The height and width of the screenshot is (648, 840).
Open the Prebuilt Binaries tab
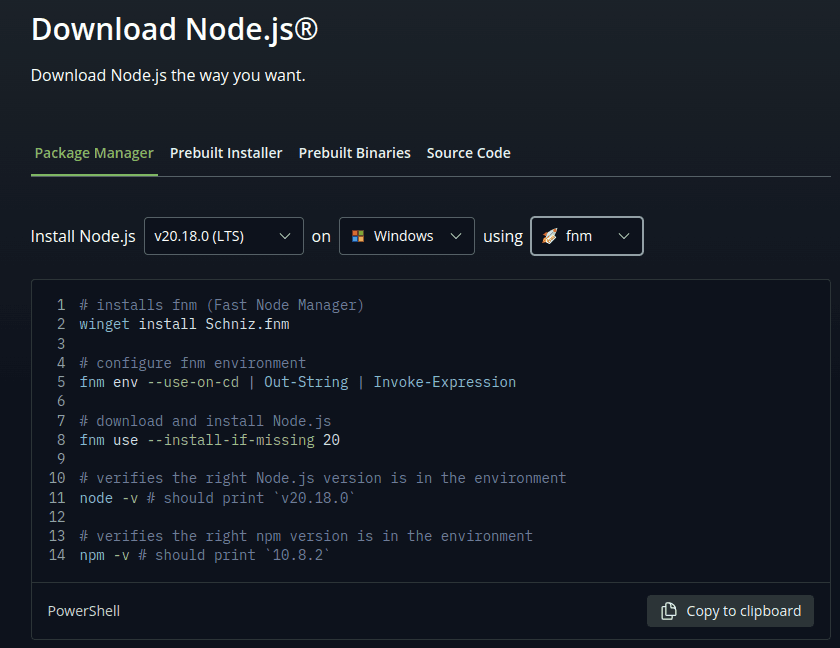(354, 153)
